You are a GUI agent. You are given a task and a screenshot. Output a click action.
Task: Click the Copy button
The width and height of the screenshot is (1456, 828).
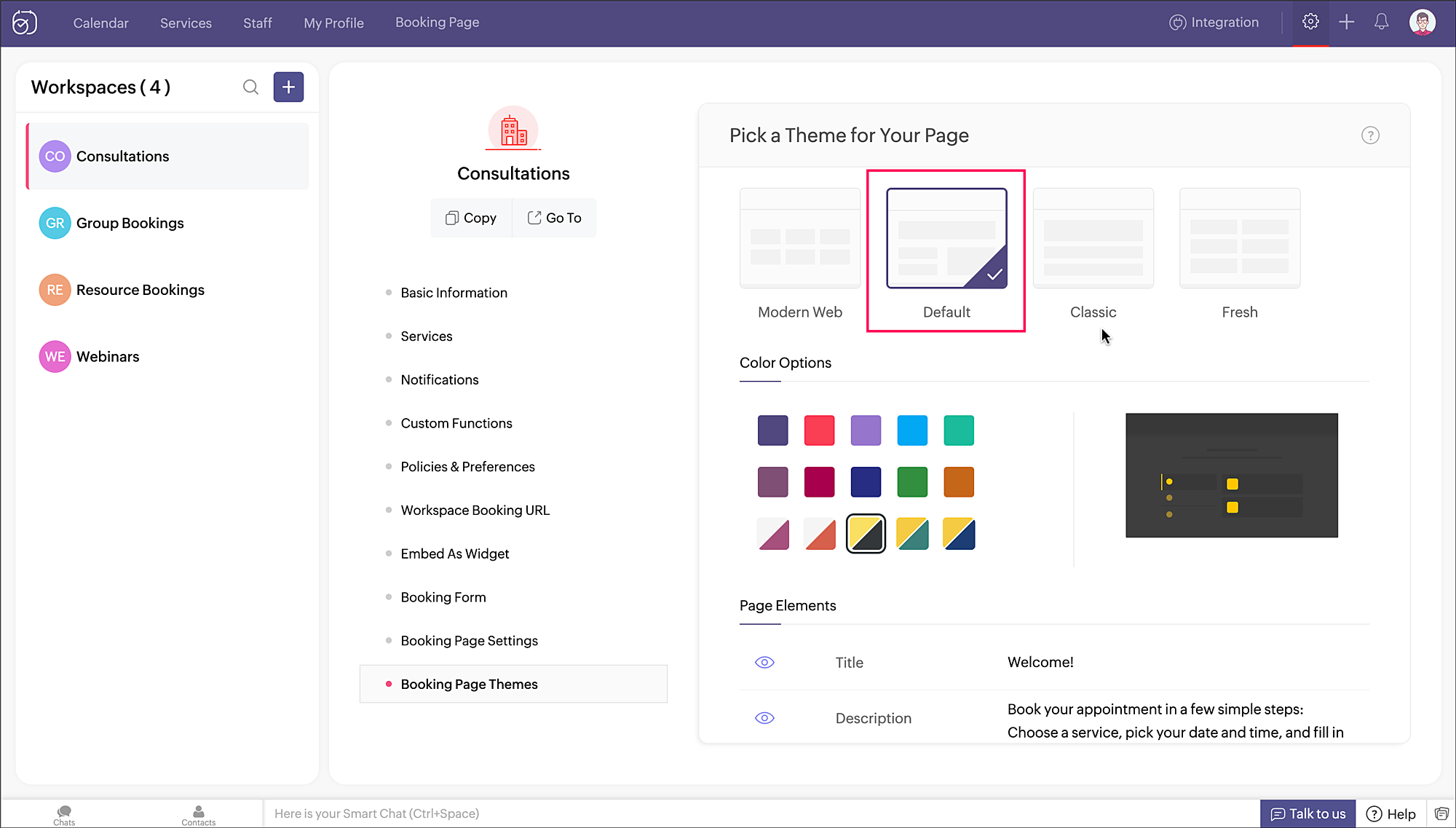coord(471,218)
